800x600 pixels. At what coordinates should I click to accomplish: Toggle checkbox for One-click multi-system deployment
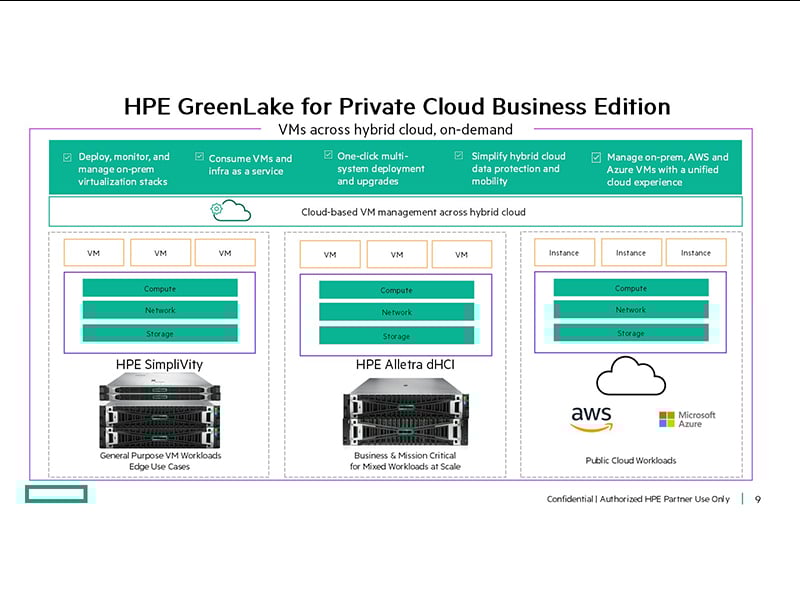point(328,155)
